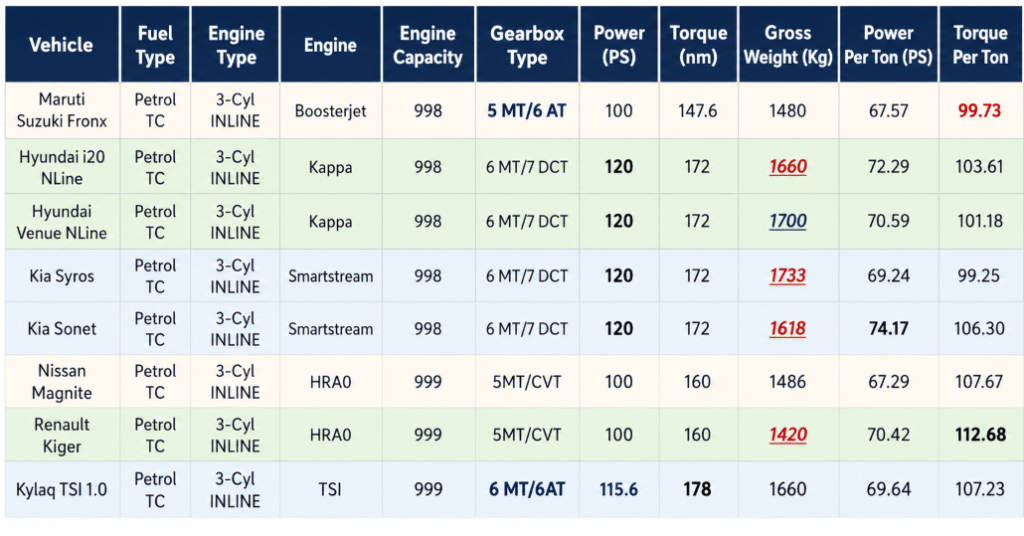
Task: Select the Engine Capacity header cell
Action: 428,45
